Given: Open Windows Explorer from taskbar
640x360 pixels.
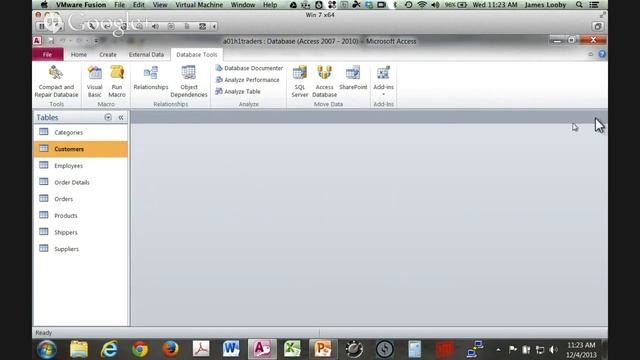Looking at the screenshot, I should click(x=79, y=349).
